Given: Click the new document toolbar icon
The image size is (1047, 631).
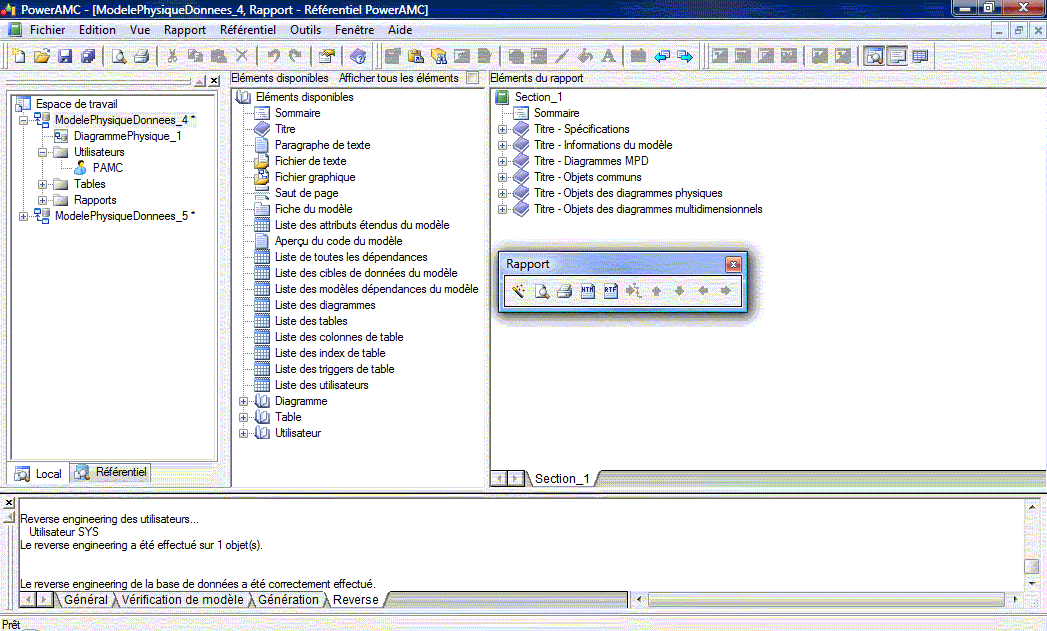Looking at the screenshot, I should coord(19,56).
